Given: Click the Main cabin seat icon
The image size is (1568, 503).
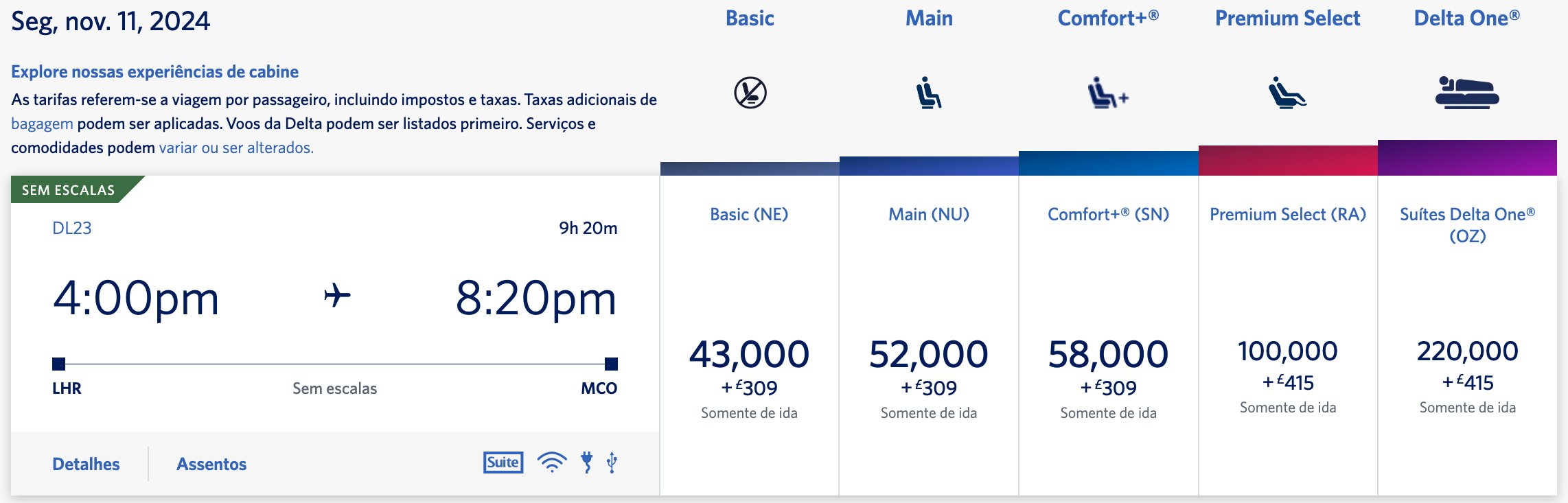Looking at the screenshot, I should (x=929, y=93).
